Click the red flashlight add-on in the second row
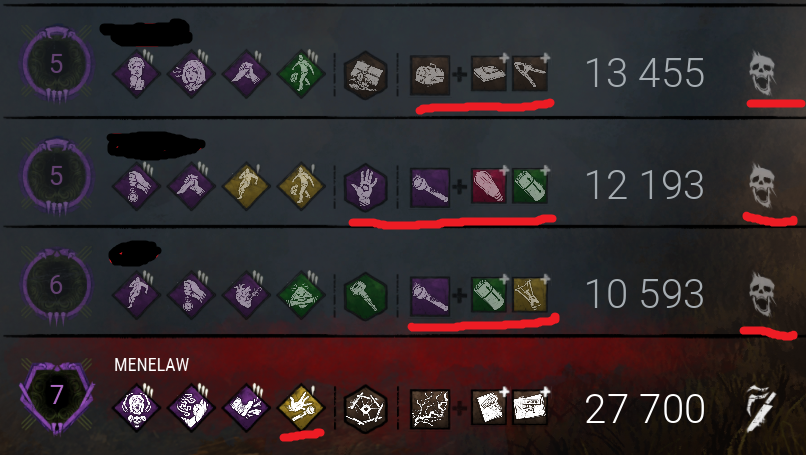 tap(489, 185)
